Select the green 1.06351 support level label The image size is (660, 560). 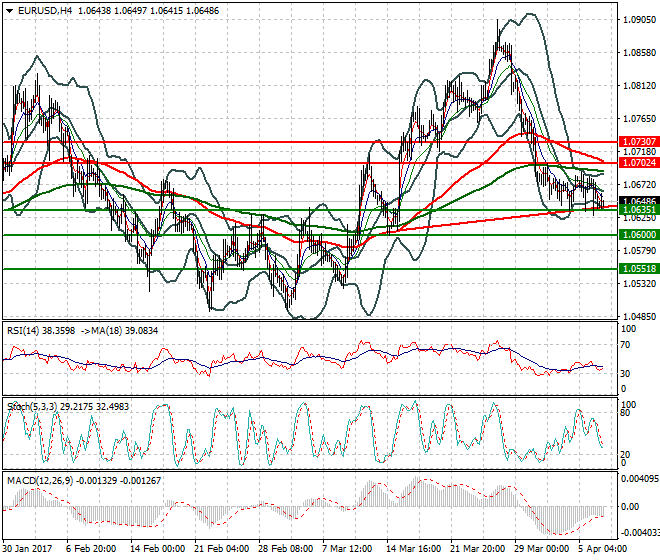coord(639,210)
